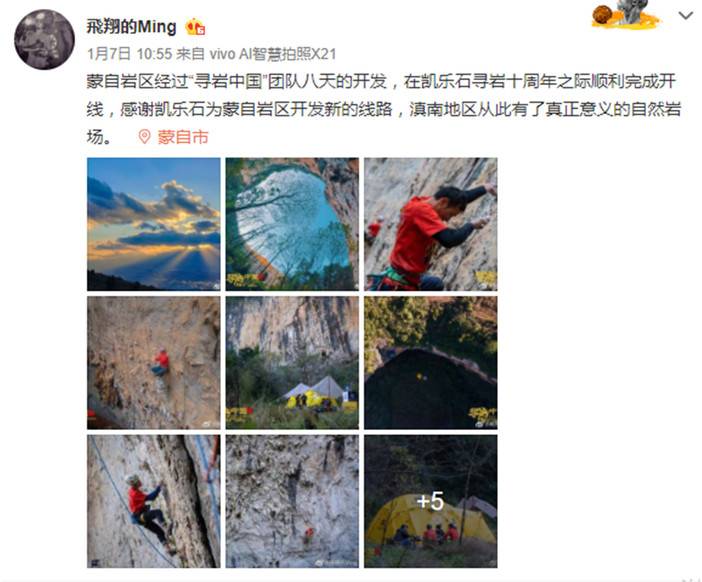Open the 蒙自市 location link
This screenshot has height=582, width=702.
pos(183,137)
